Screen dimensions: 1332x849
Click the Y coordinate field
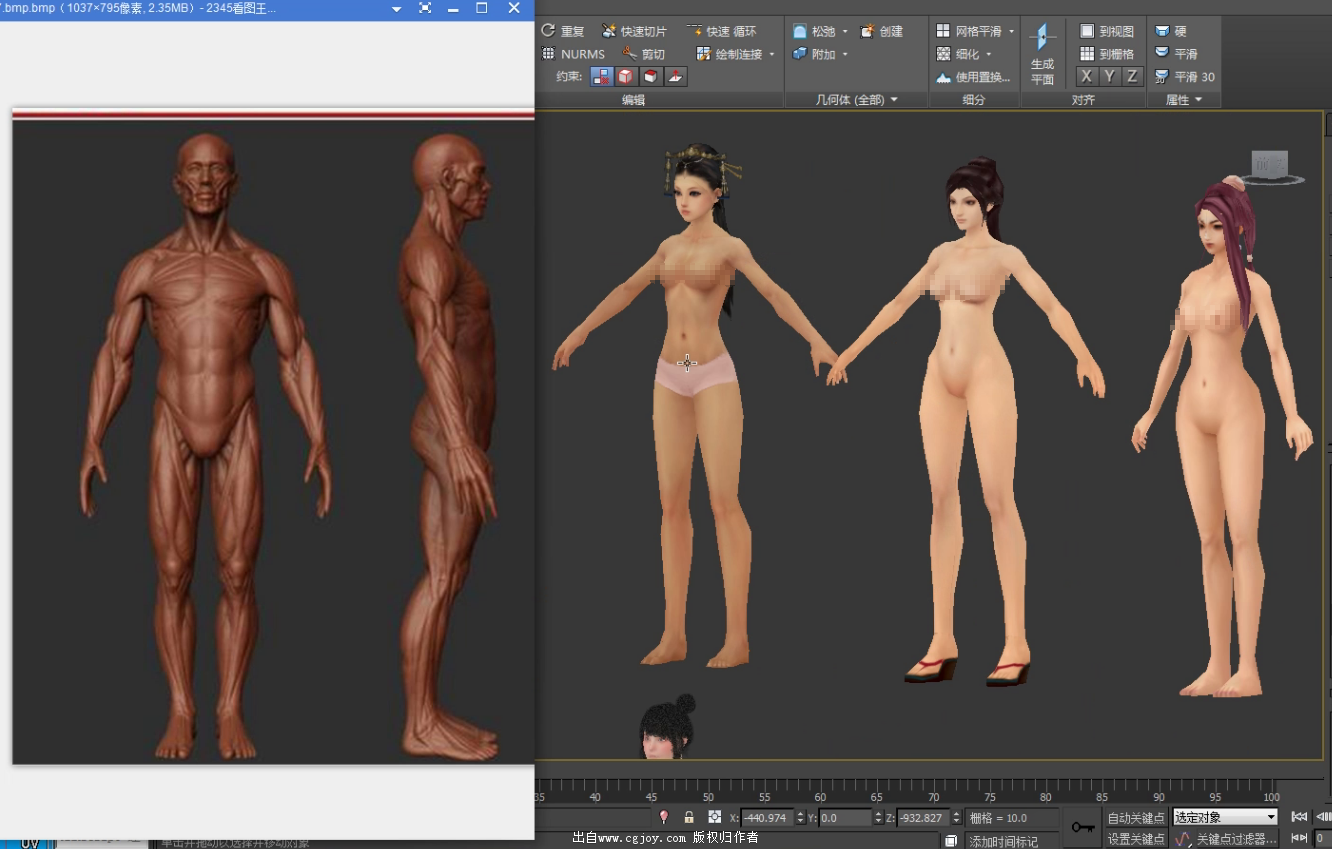846,818
